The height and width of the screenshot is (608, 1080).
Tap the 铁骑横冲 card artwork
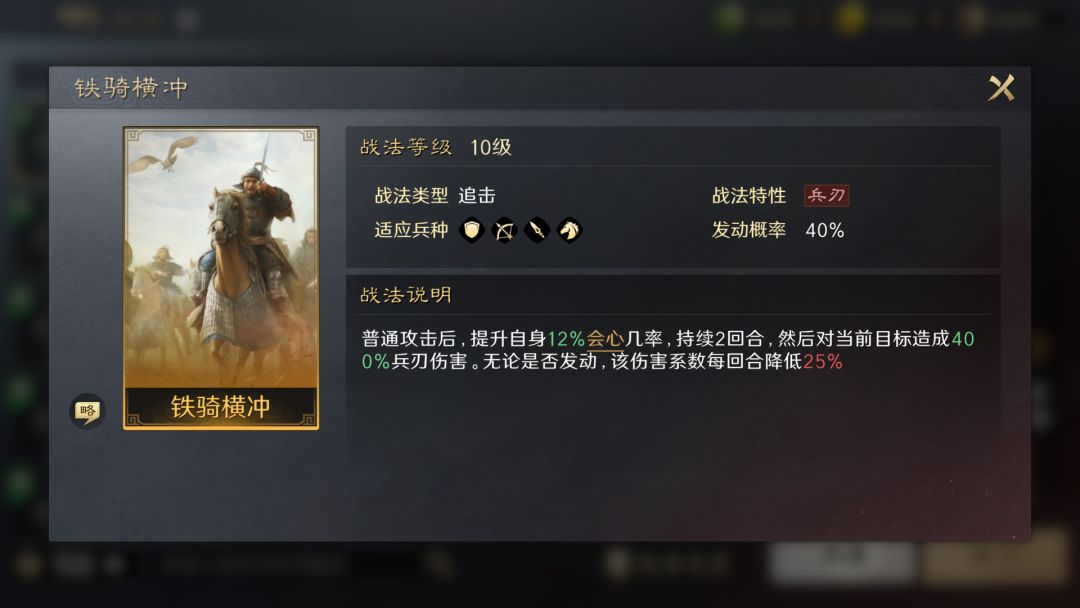(x=221, y=258)
